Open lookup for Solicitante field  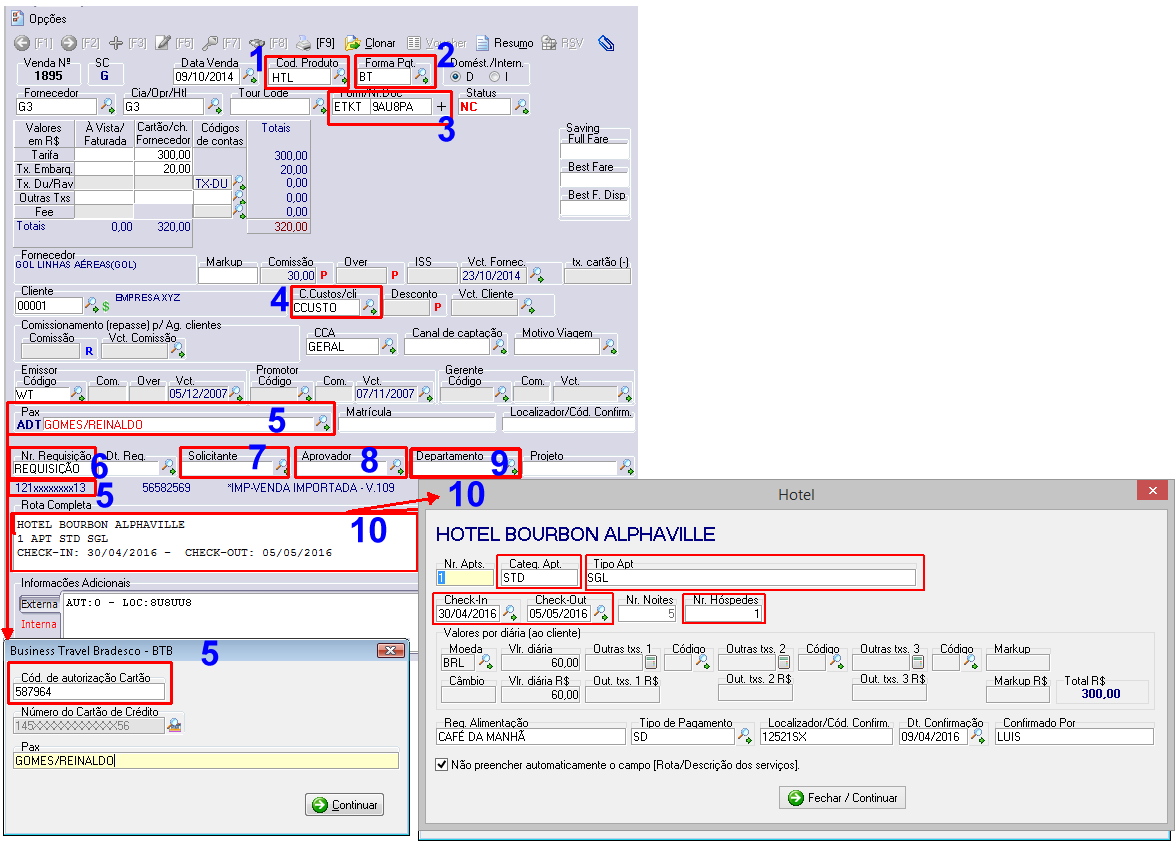[281, 467]
